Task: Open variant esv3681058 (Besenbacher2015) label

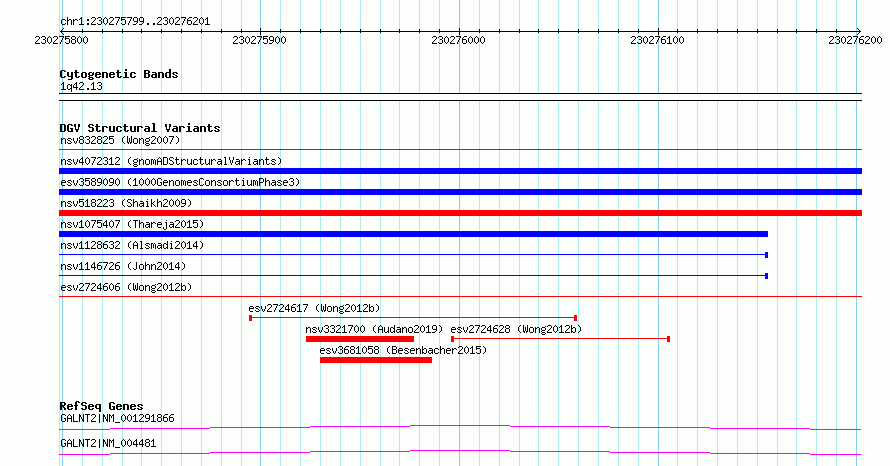Action: point(403,350)
